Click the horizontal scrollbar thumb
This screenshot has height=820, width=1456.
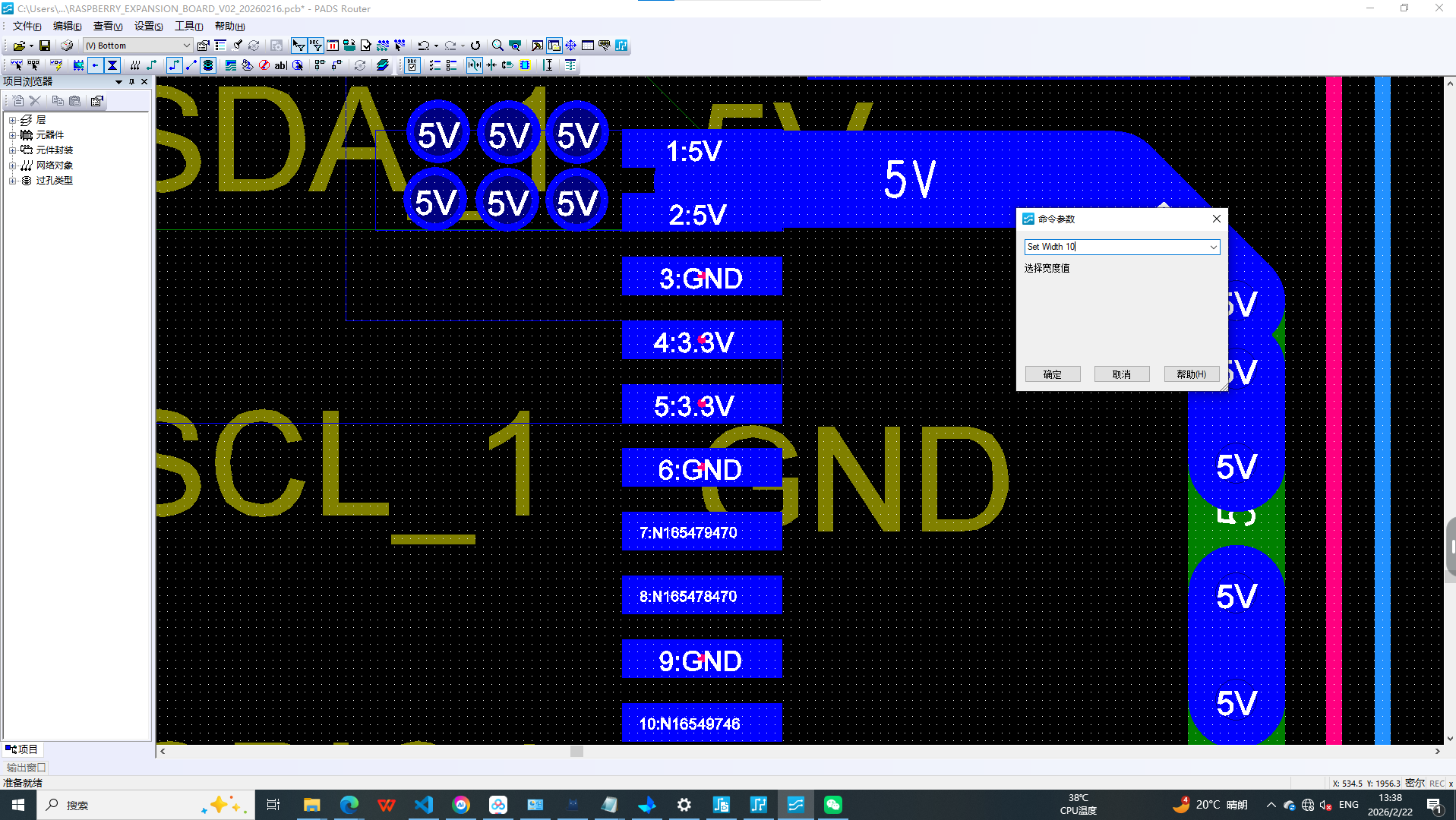coord(577,751)
